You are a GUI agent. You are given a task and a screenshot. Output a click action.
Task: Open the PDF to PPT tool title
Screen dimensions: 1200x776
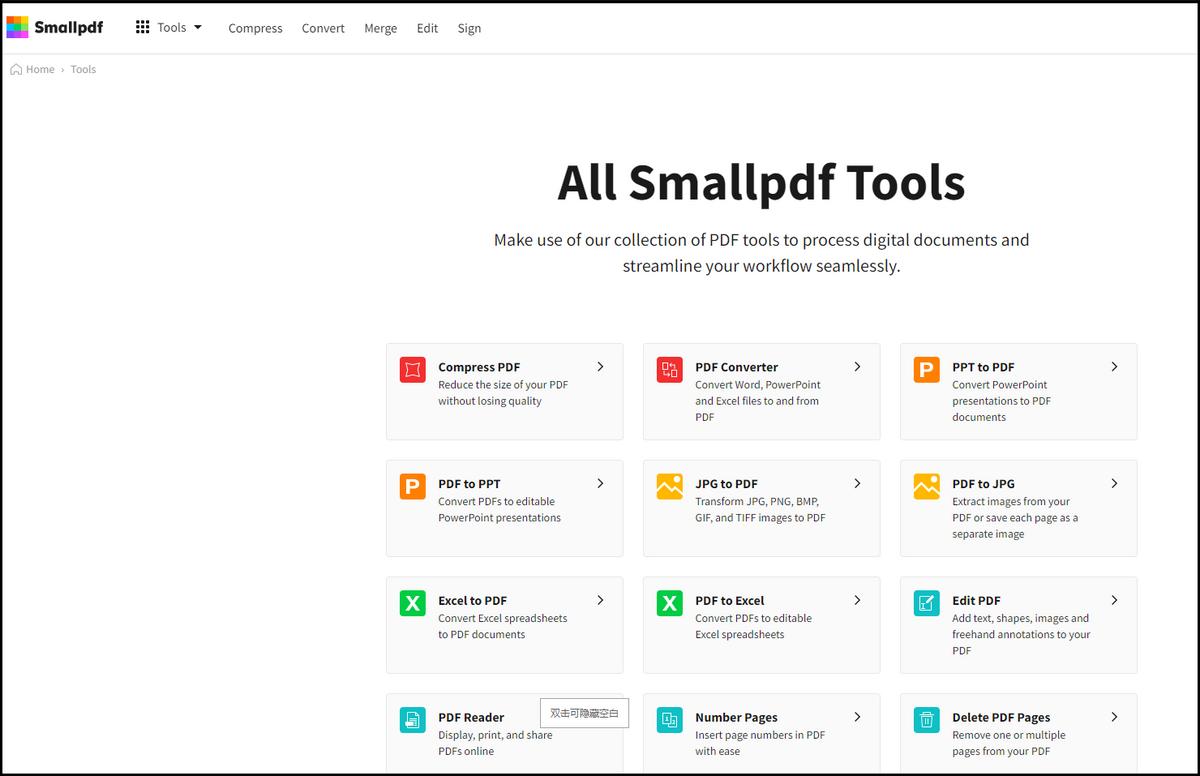[469, 484]
